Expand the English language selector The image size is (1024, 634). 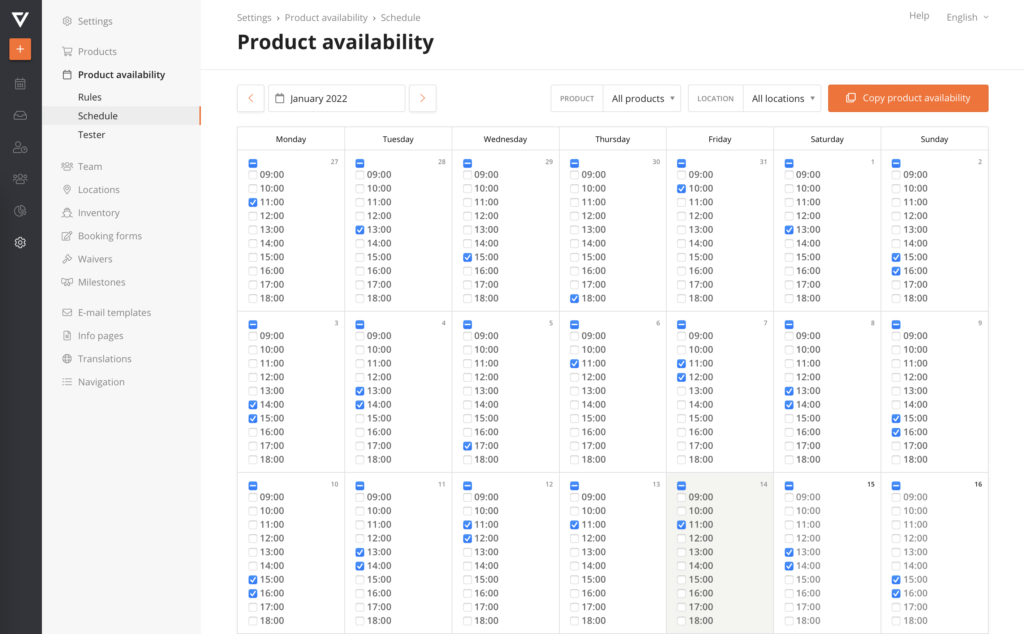point(967,17)
